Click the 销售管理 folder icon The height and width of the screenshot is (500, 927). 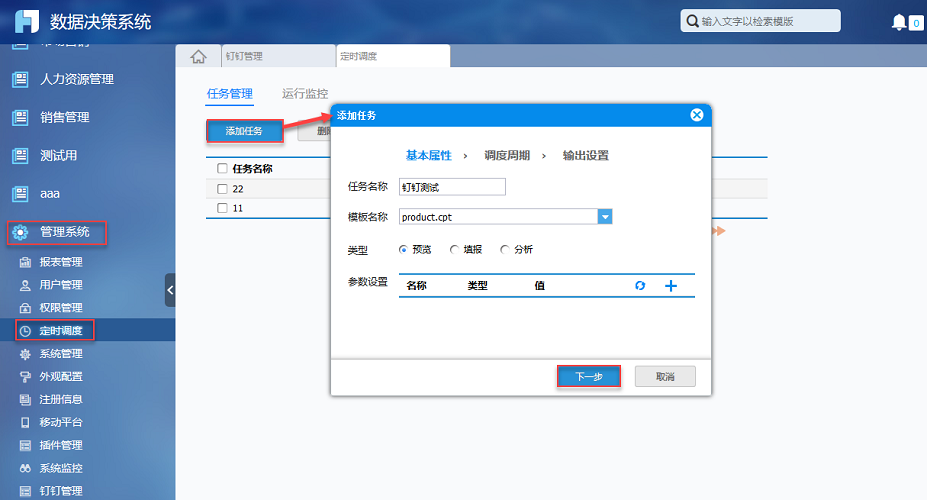[20, 118]
